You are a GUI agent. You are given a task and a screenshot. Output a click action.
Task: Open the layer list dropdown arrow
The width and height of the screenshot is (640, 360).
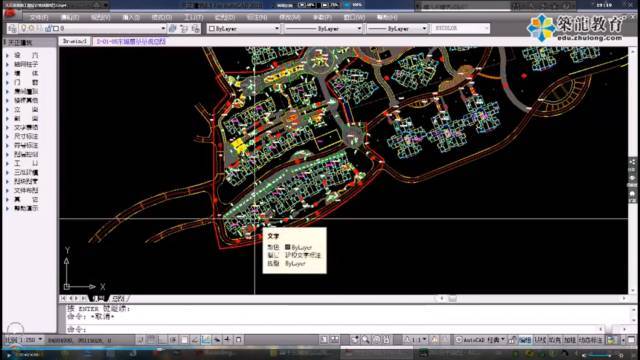click(163, 28)
